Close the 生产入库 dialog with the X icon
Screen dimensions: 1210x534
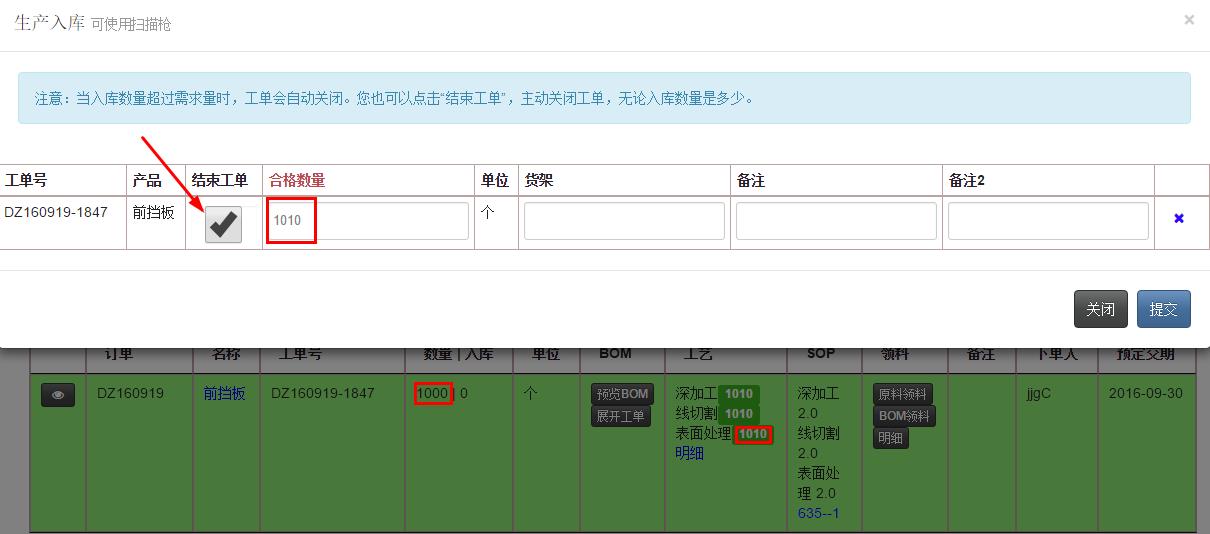click(1188, 20)
